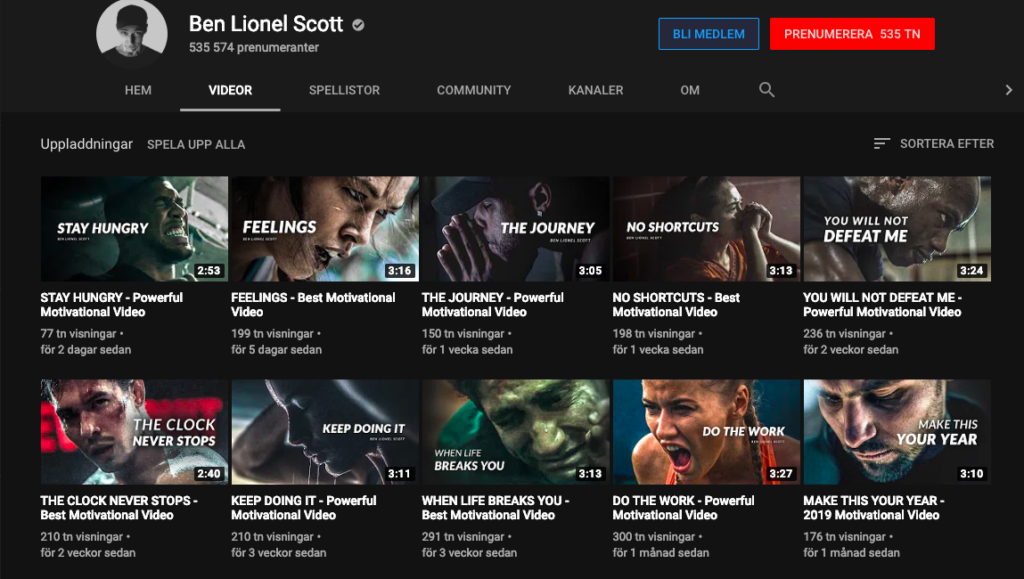Viewport: 1024px width, 579px height.
Task: Click the verified checkmark badge beside Ben Lionel Scott
Action: coord(358,25)
